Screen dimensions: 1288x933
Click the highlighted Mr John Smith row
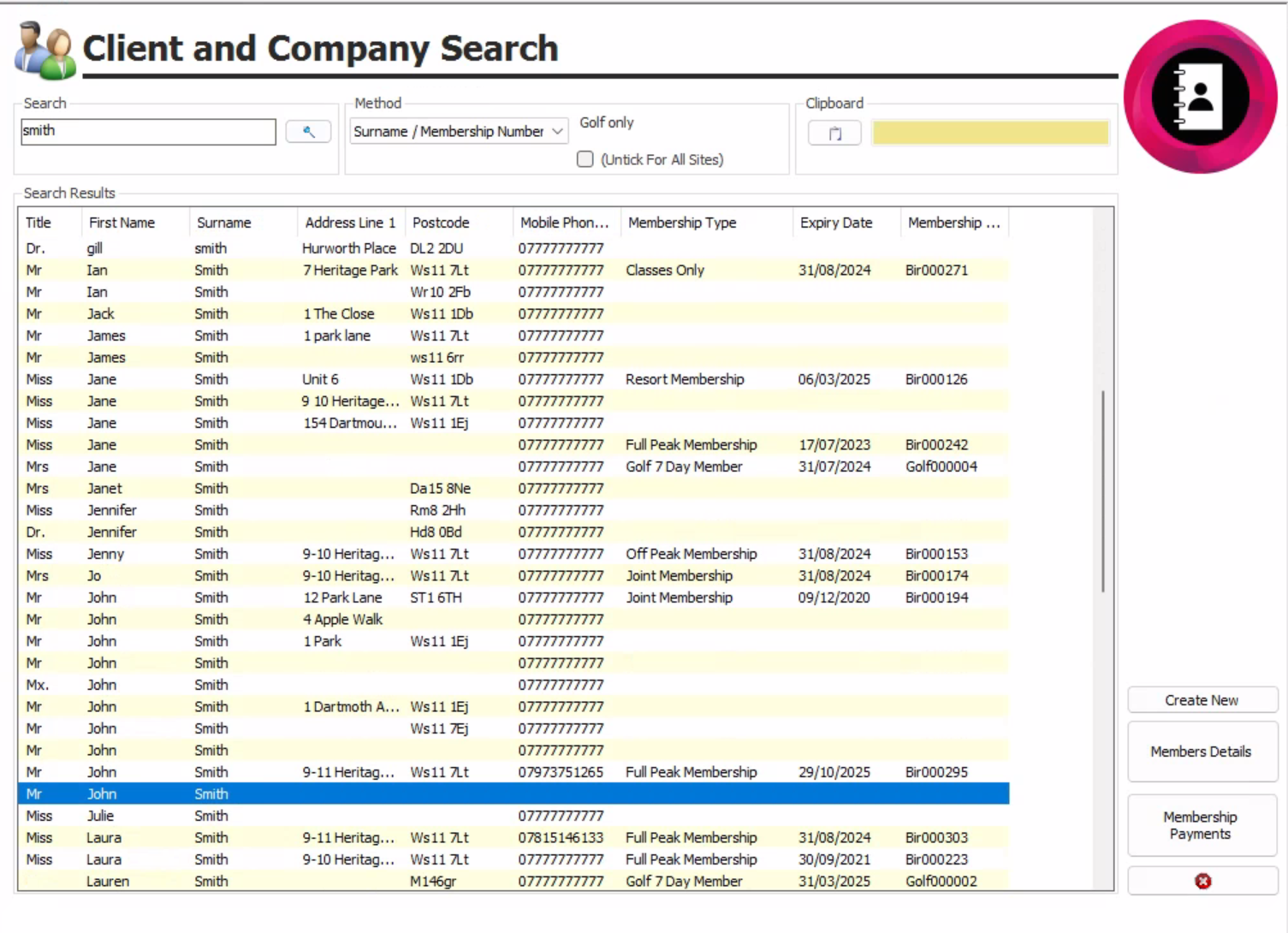tap(513, 794)
